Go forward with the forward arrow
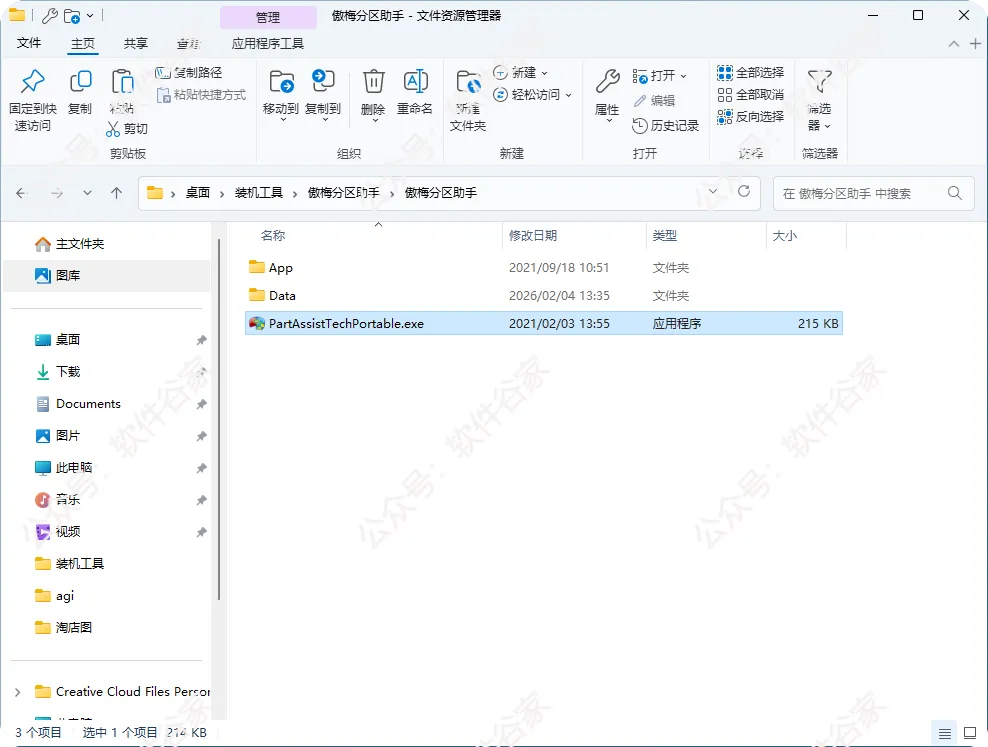Image resolution: width=988 pixels, height=747 pixels. pos(57,193)
